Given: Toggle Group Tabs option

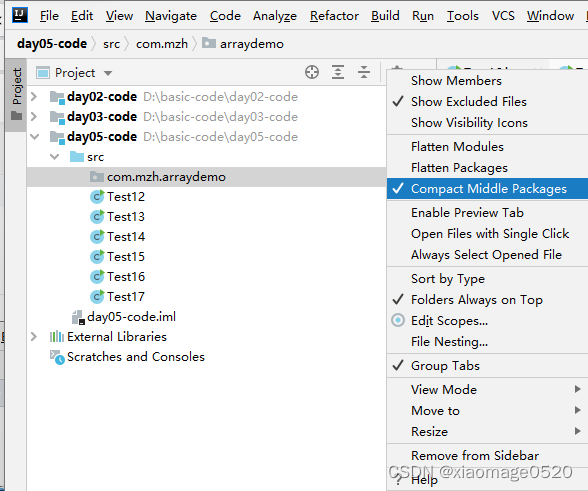Looking at the screenshot, I should tap(488, 366).
